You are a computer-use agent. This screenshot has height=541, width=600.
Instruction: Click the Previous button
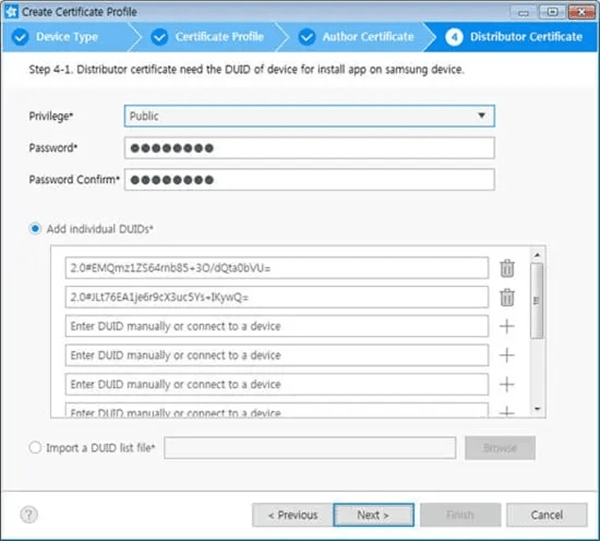click(291, 515)
